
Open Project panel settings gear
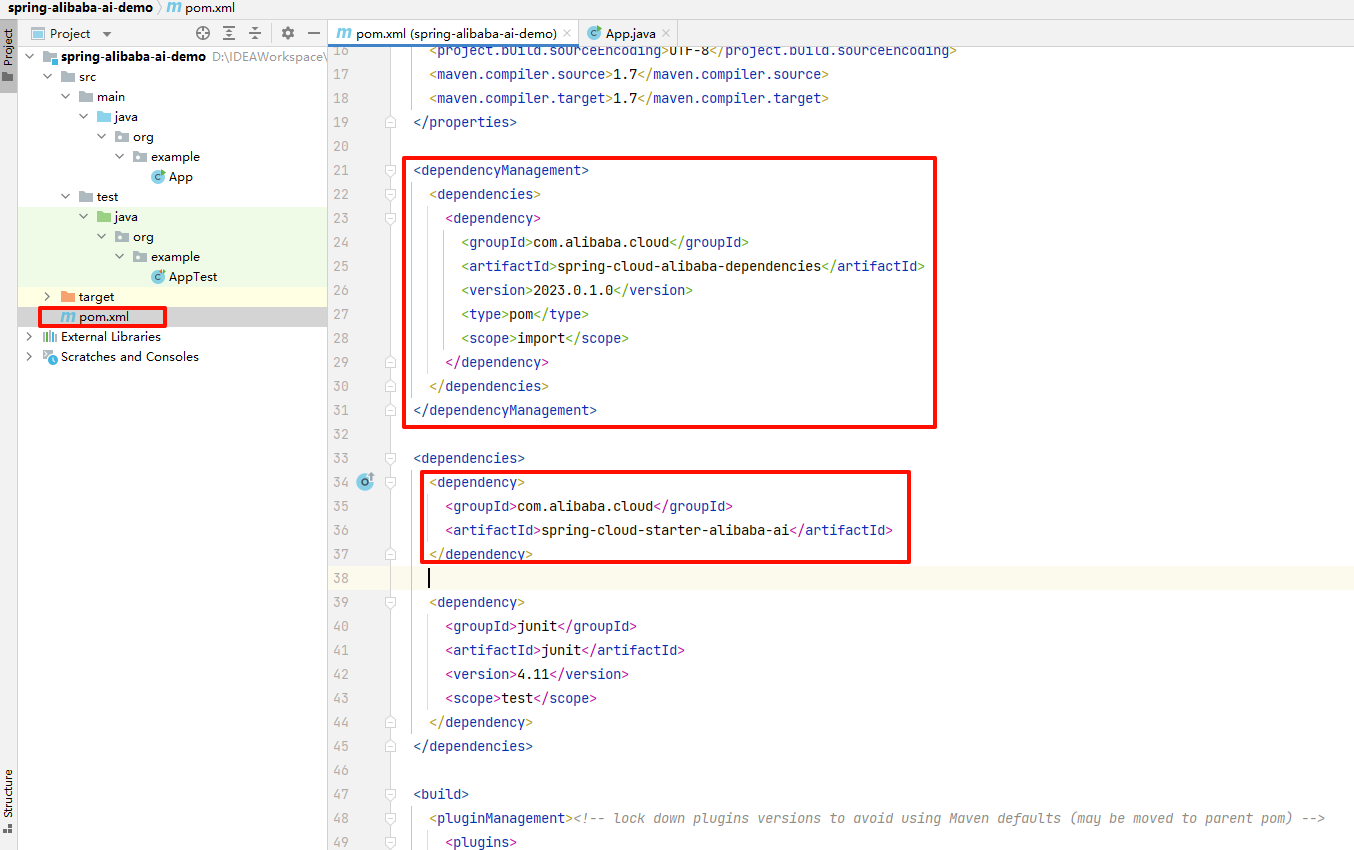click(x=288, y=33)
